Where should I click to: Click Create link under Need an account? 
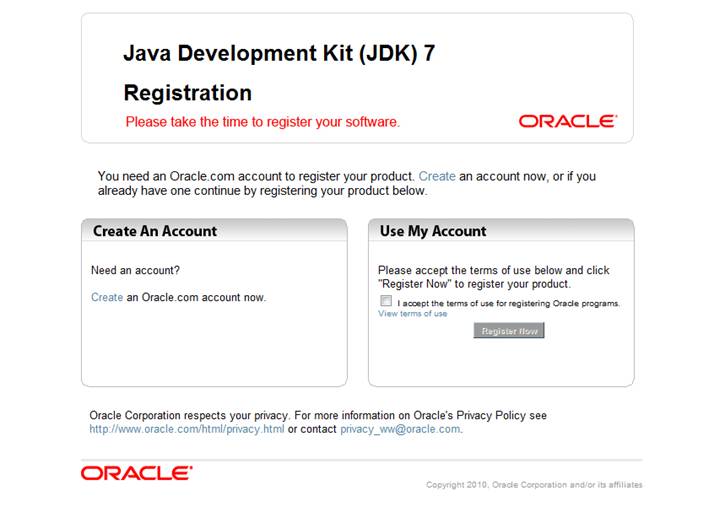pyautogui.click(x=107, y=297)
